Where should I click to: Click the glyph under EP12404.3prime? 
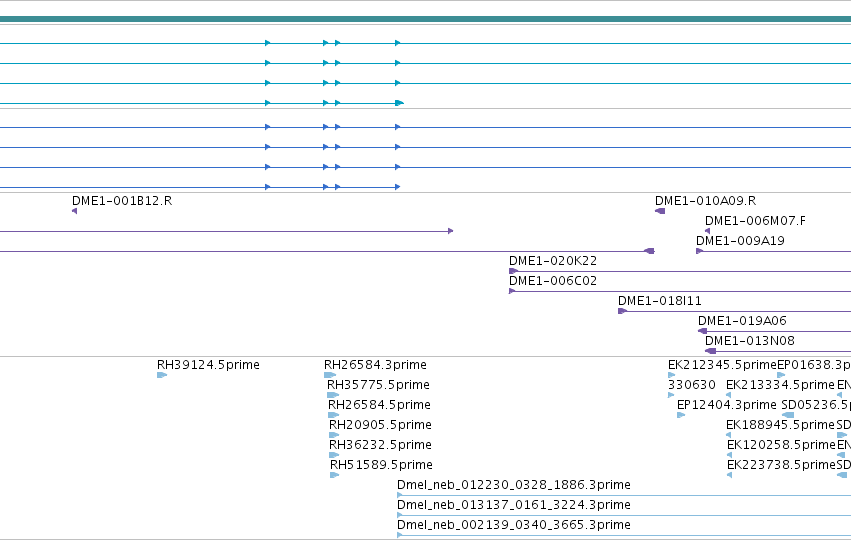681,415
